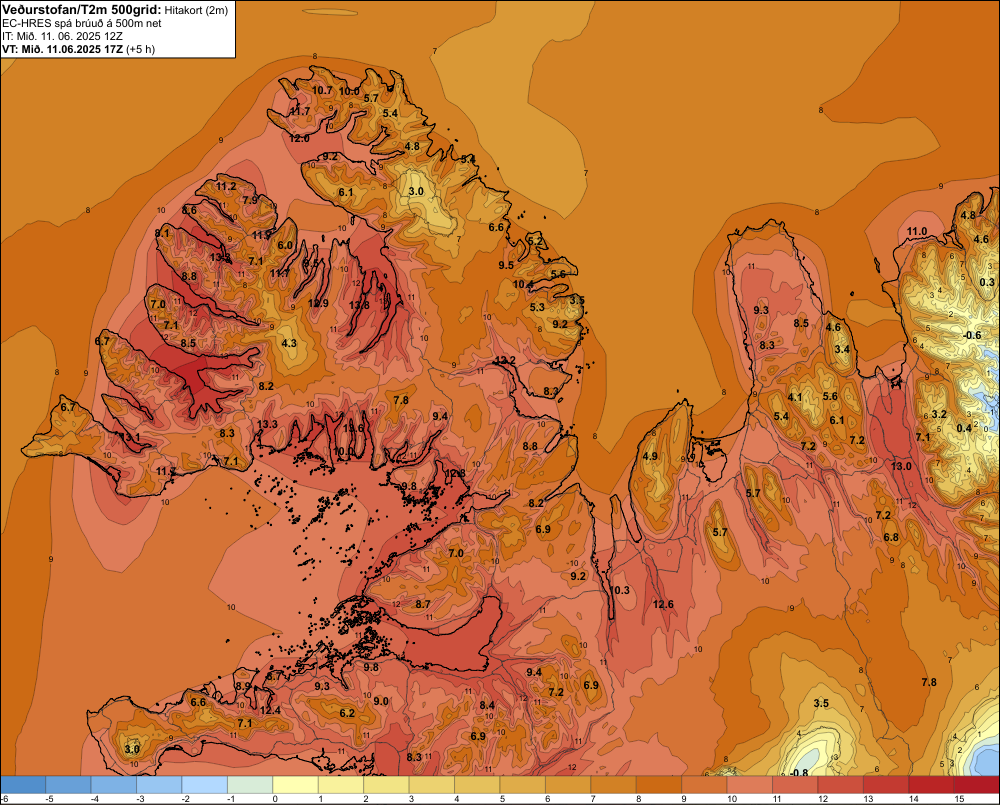Click the temperature value "4.3"
Screen dimensions: 1000x805
click(x=289, y=343)
